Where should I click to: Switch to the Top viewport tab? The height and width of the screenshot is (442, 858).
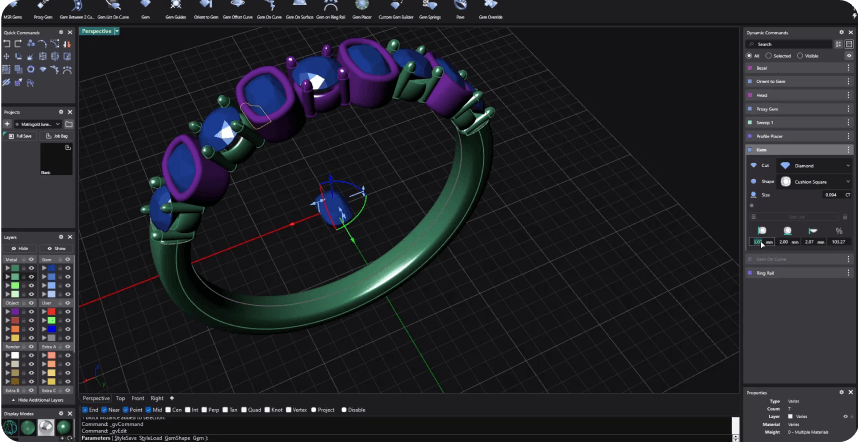click(x=121, y=398)
